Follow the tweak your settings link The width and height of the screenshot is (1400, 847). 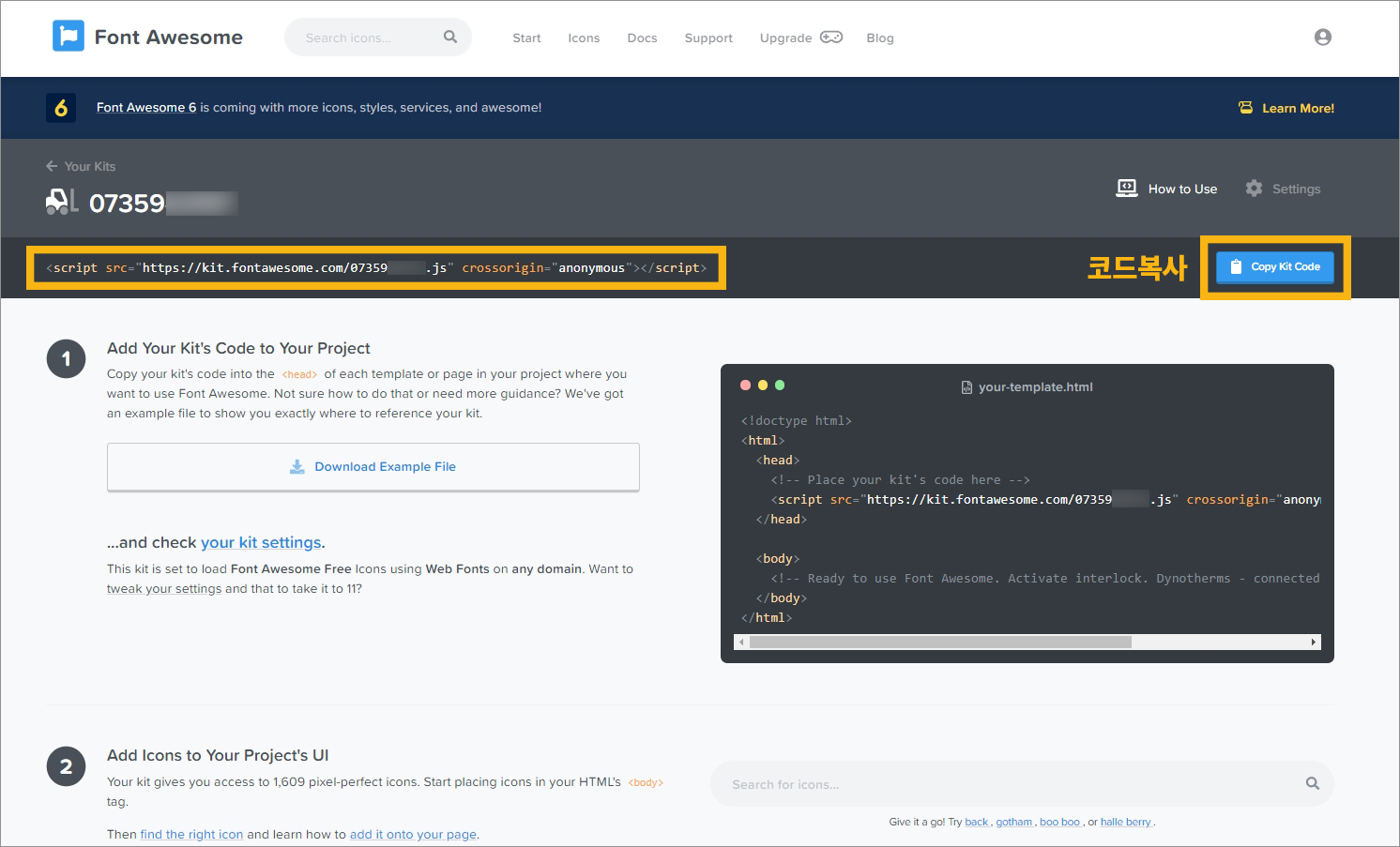pos(164,589)
